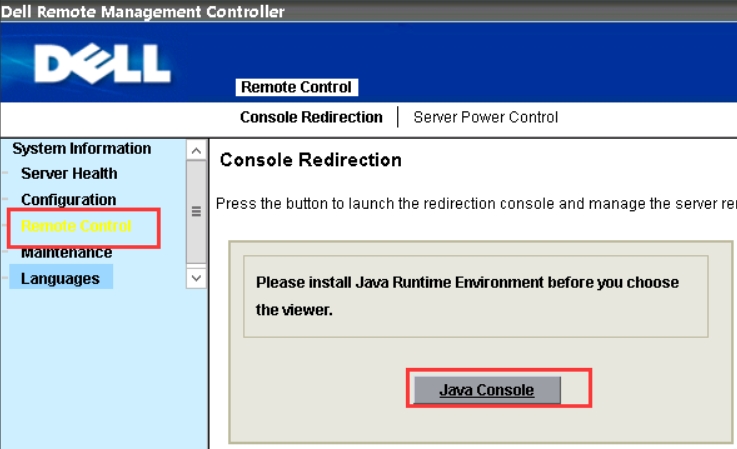Open the Server Power Control subtab
The image size is (737, 449).
click(486, 117)
